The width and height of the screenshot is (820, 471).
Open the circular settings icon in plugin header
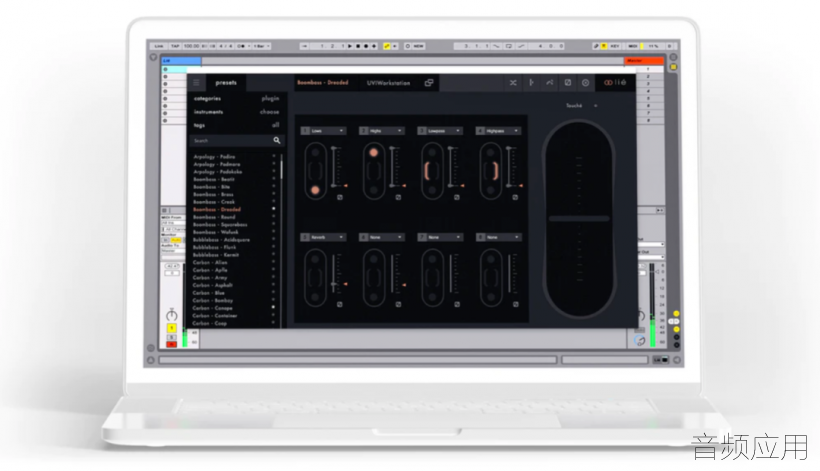click(x=585, y=83)
